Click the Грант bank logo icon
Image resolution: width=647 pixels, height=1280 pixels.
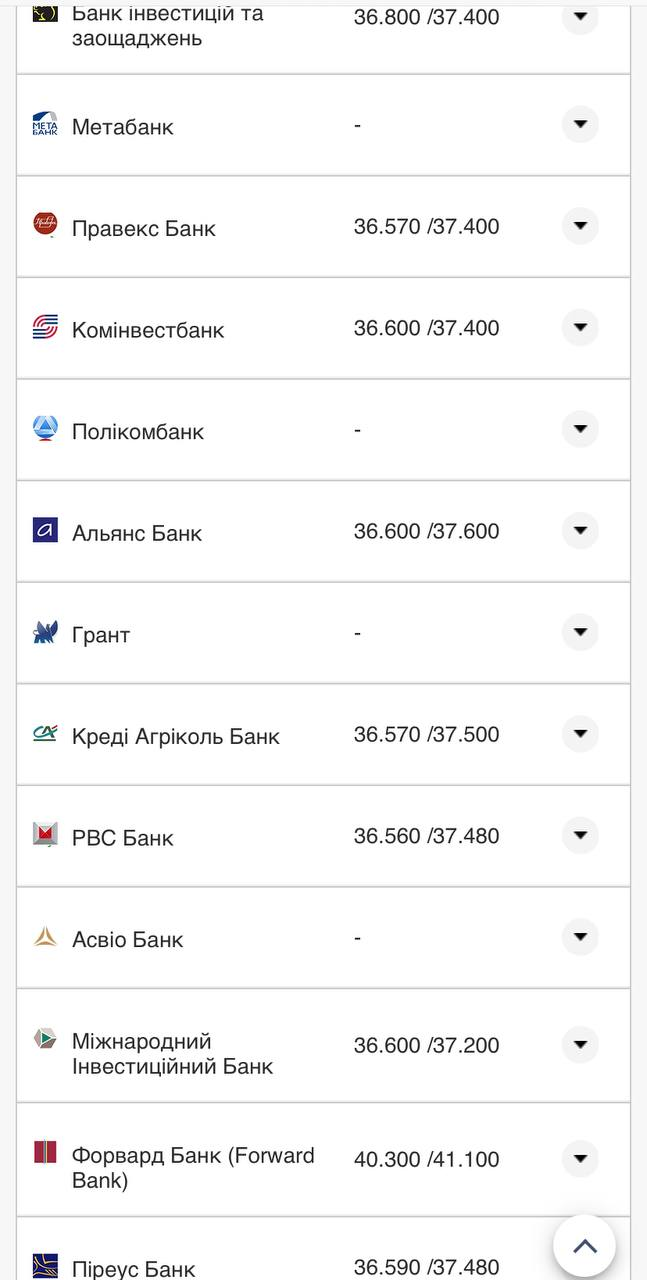45,632
